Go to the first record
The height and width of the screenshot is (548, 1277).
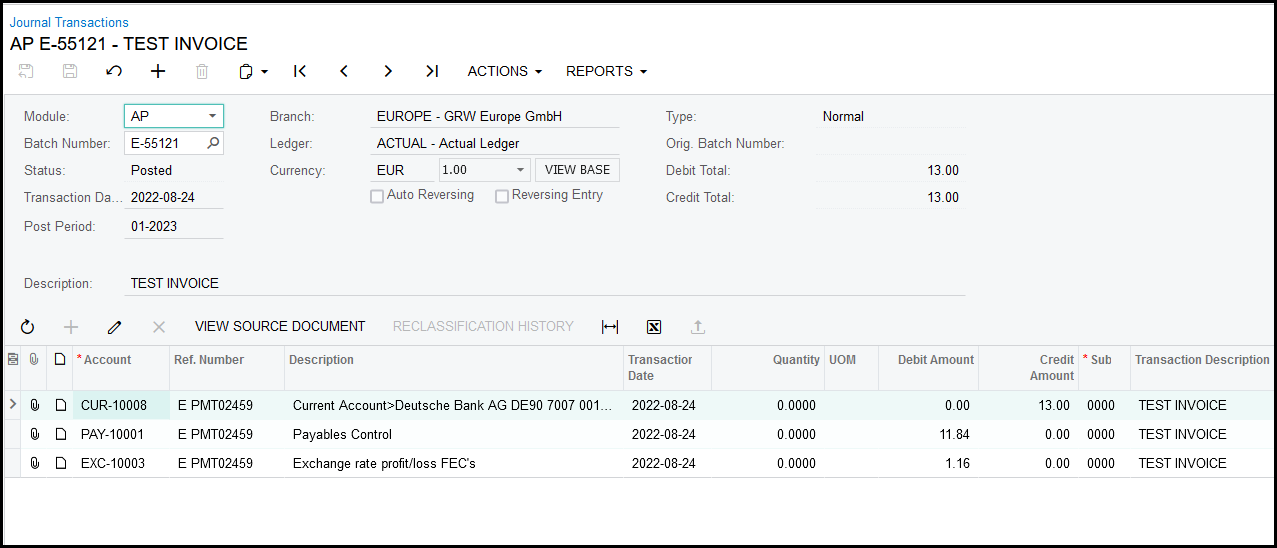tap(300, 71)
